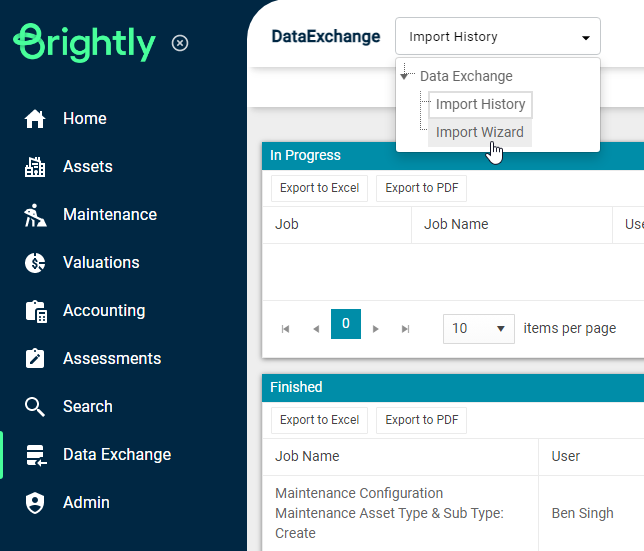Click the Search magnifier icon
The image size is (644, 551).
pyautogui.click(x=35, y=407)
